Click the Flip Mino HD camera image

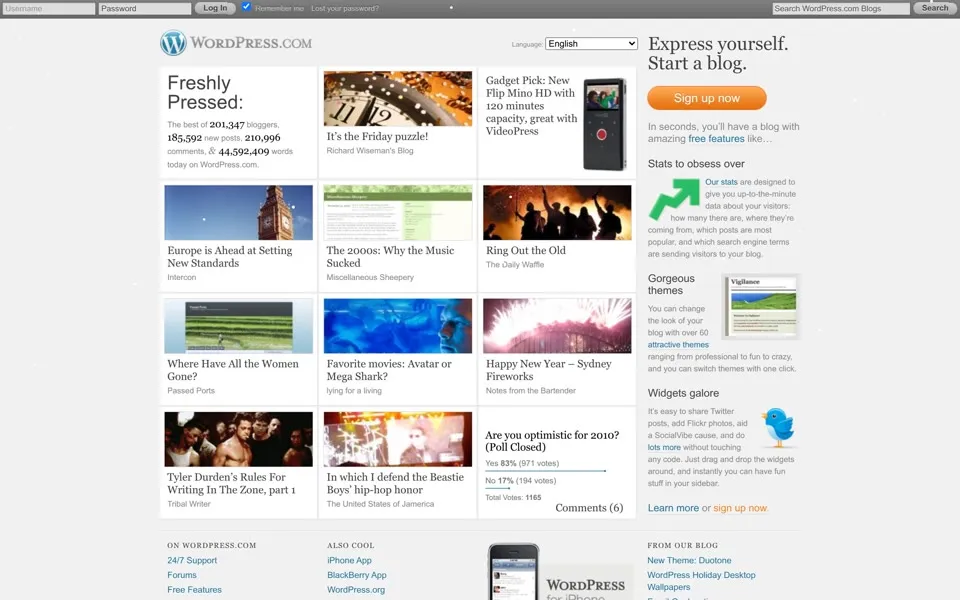pyautogui.click(x=604, y=124)
